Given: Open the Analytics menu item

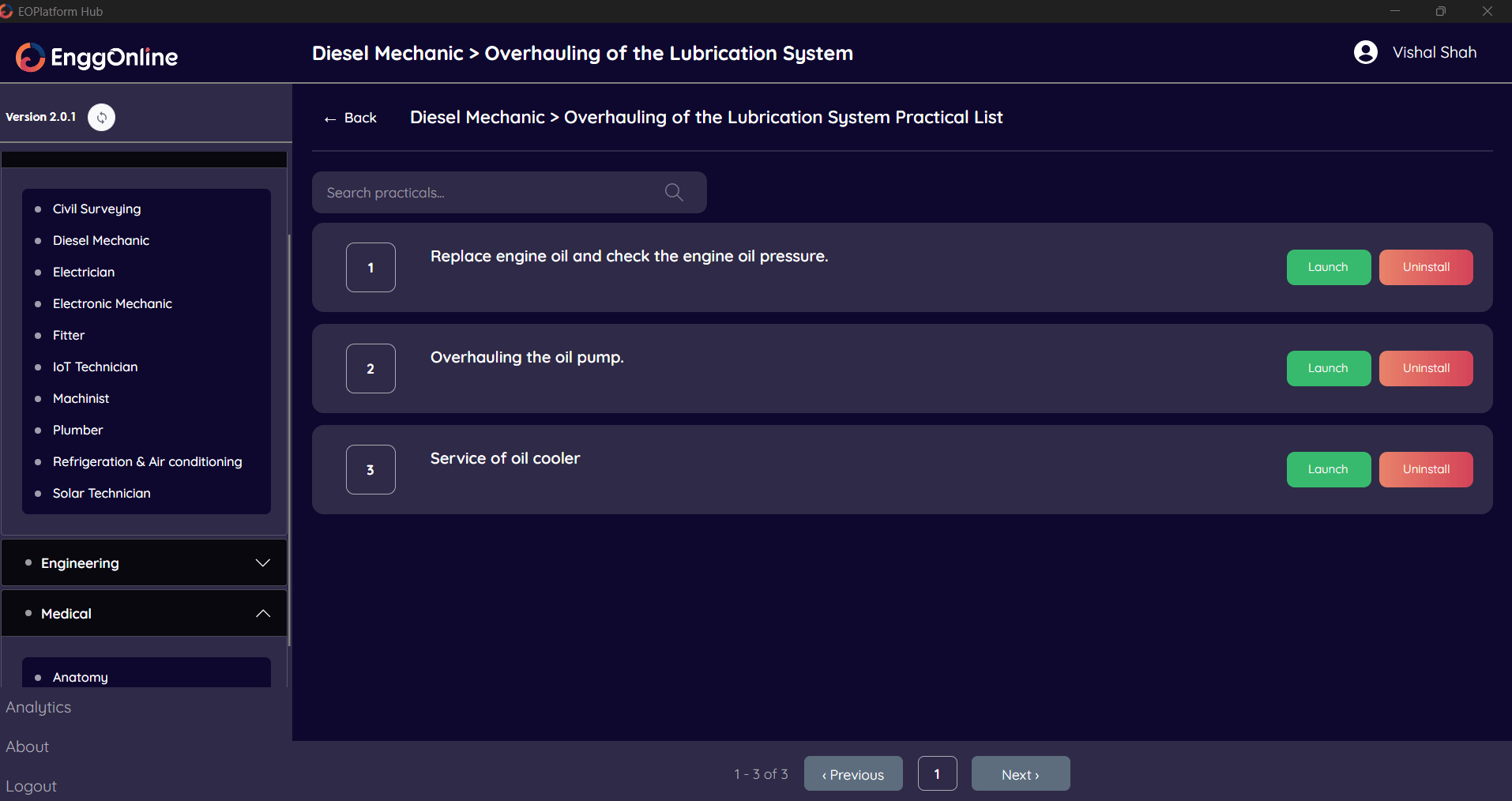Looking at the screenshot, I should [39, 707].
